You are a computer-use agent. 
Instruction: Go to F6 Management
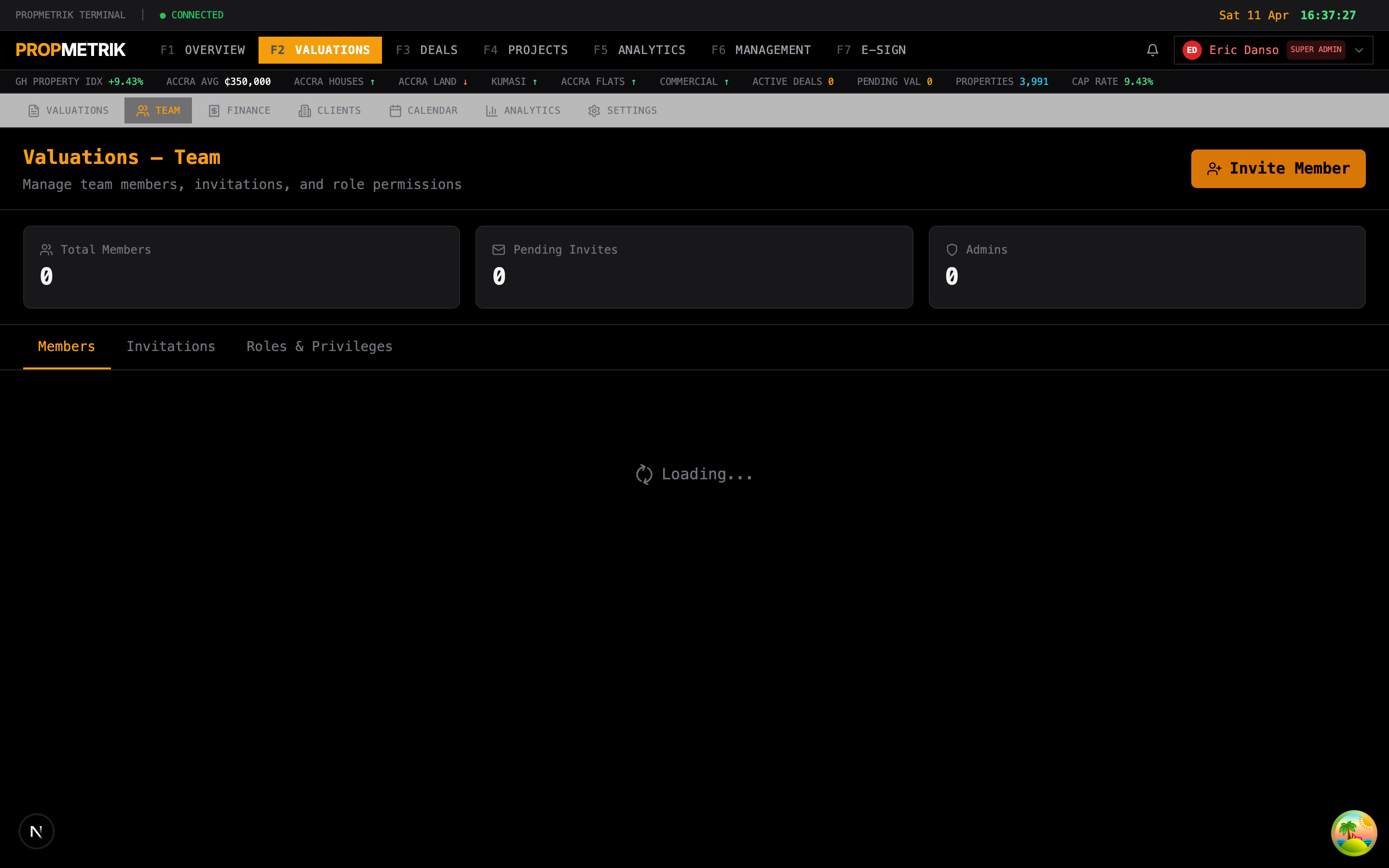[x=761, y=50]
